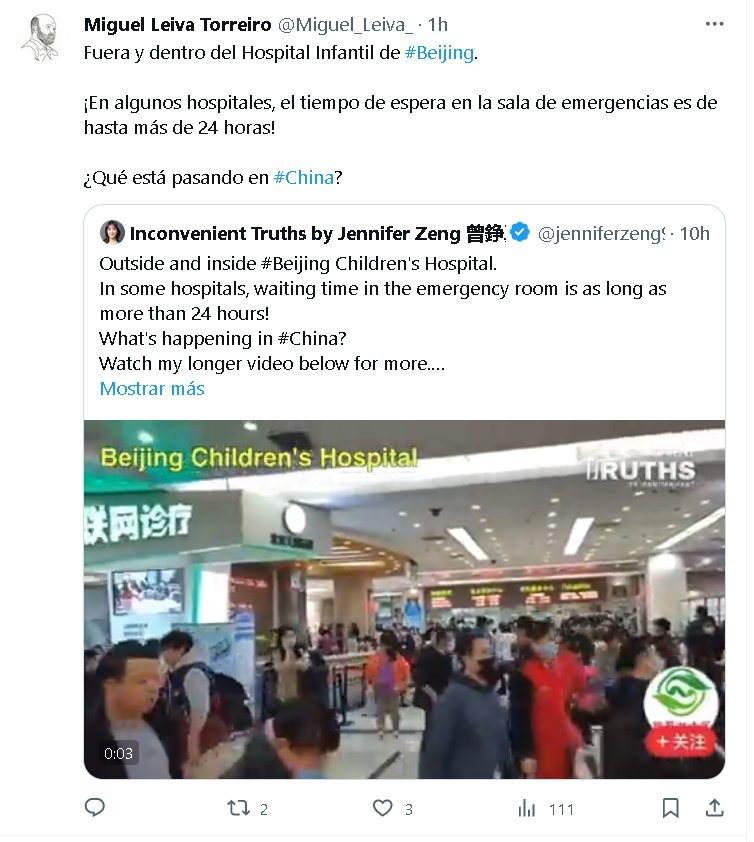The height and width of the screenshot is (842, 754).
Task: Open Miguel Leiva Torreiro's profile avatar
Action: (40, 37)
